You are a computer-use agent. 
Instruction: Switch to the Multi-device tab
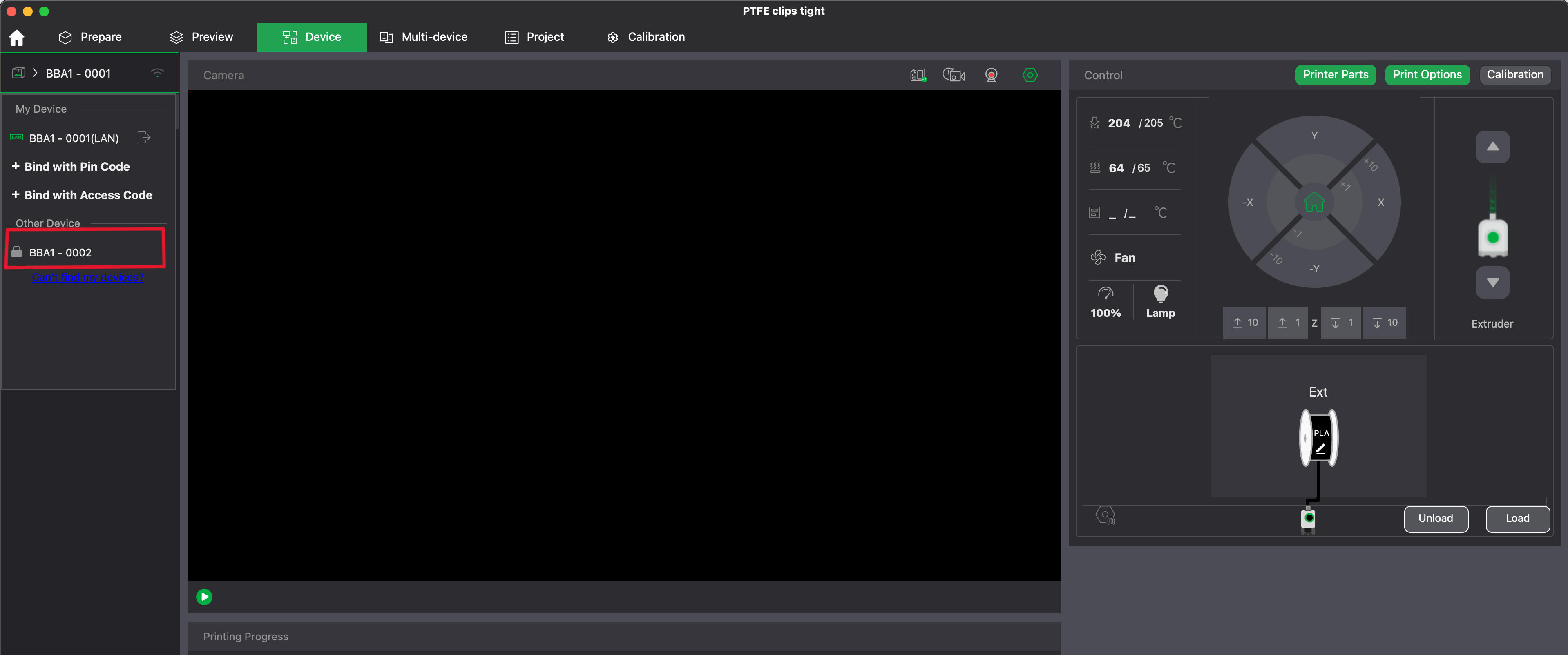tap(424, 37)
